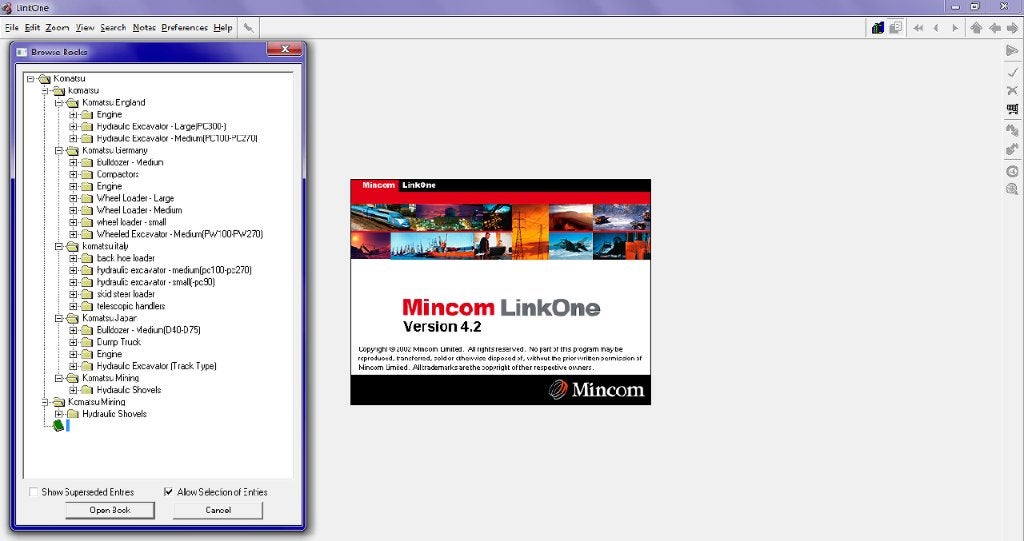
Task: Click the magnifier search icon in sidebar
Action: (x=1012, y=189)
